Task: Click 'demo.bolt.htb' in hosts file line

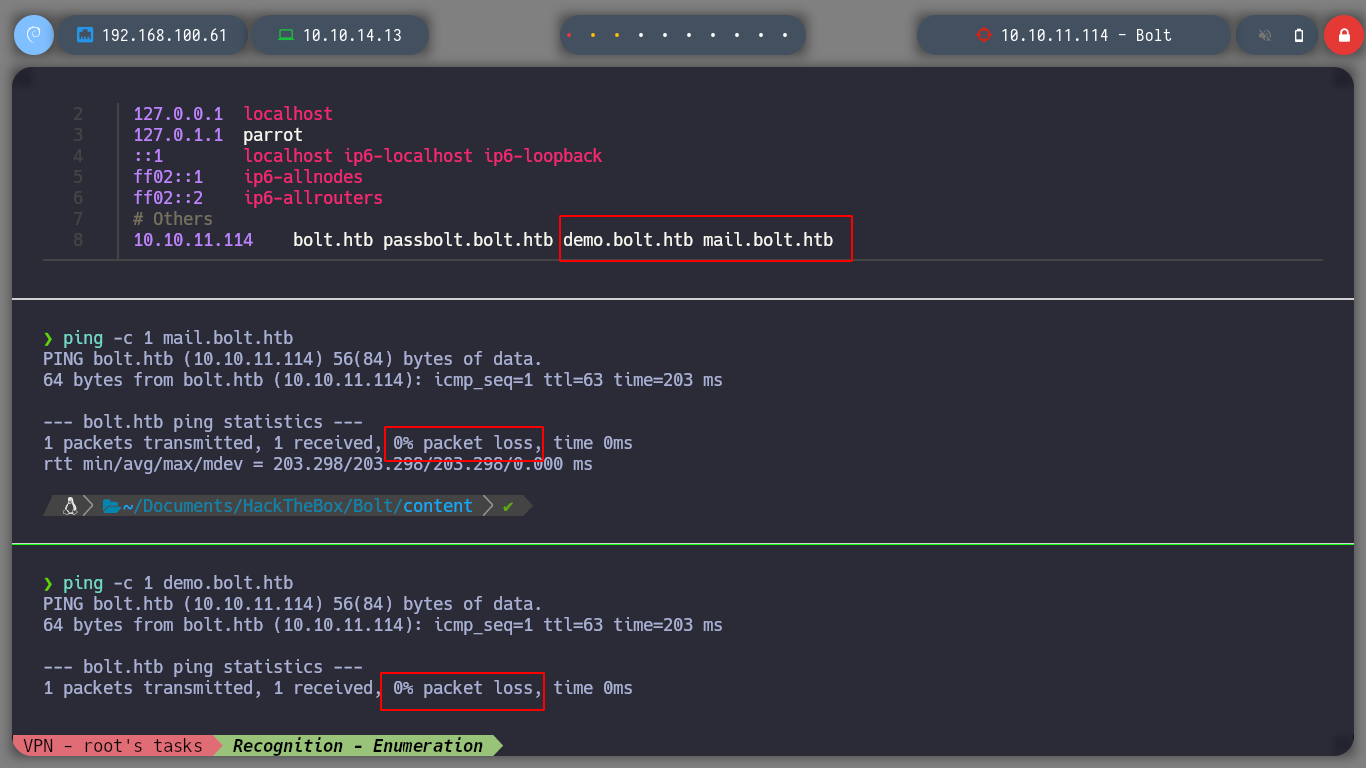Action: point(628,240)
